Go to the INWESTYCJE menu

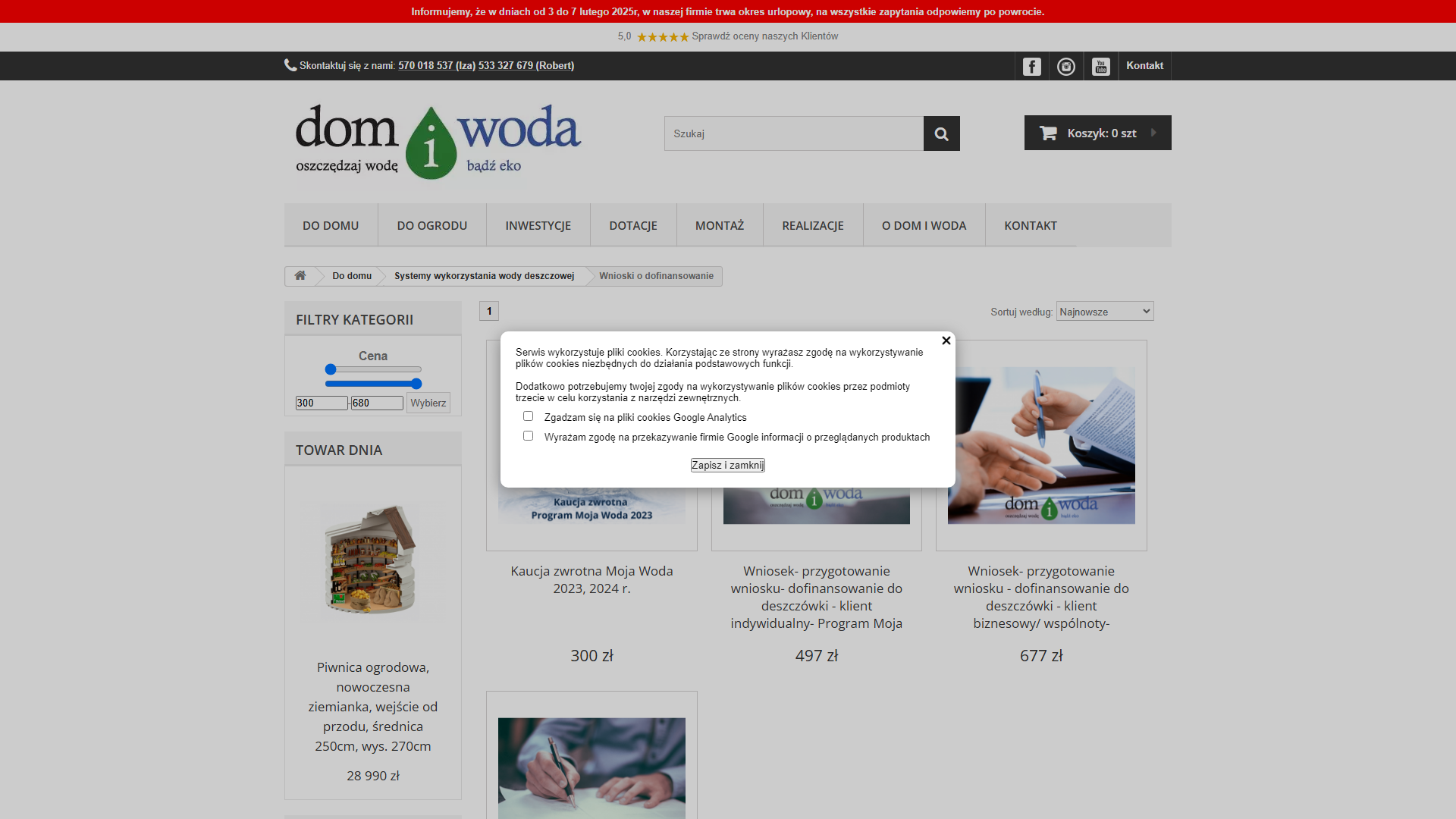(538, 226)
